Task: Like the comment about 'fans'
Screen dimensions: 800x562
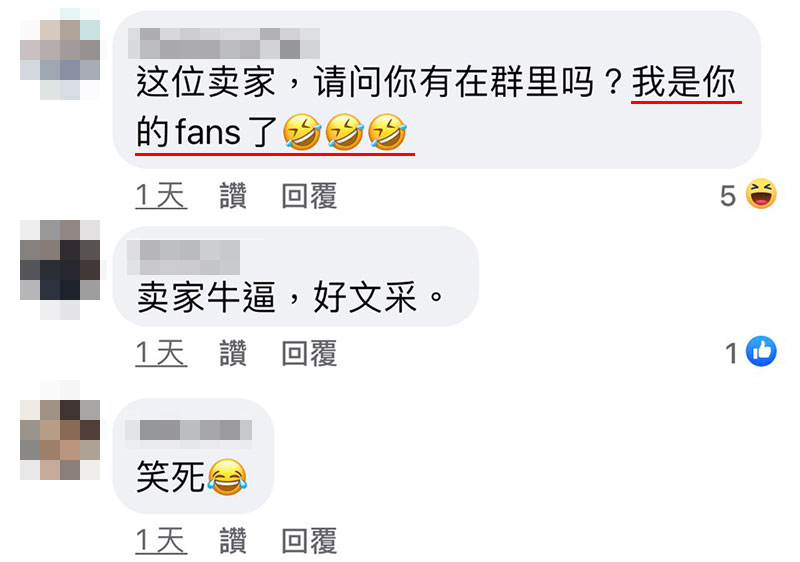Action: coord(233,195)
